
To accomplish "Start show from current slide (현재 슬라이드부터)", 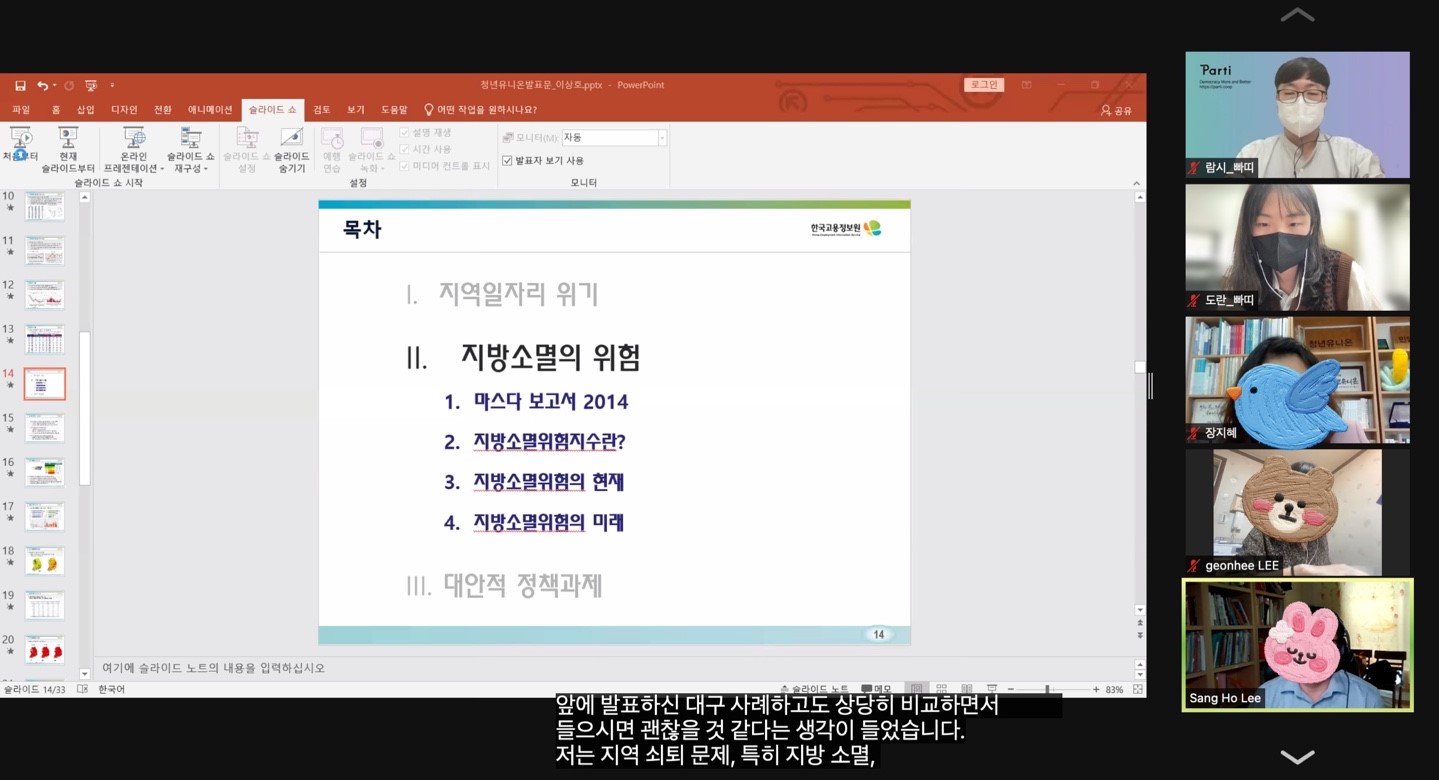I will [x=68, y=150].
